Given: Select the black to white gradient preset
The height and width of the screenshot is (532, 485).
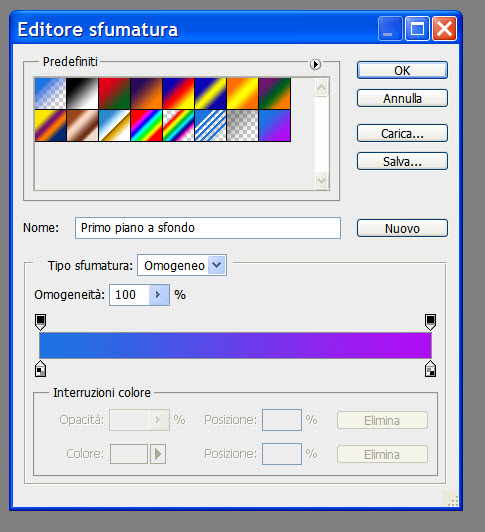Looking at the screenshot, I should click(82, 94).
